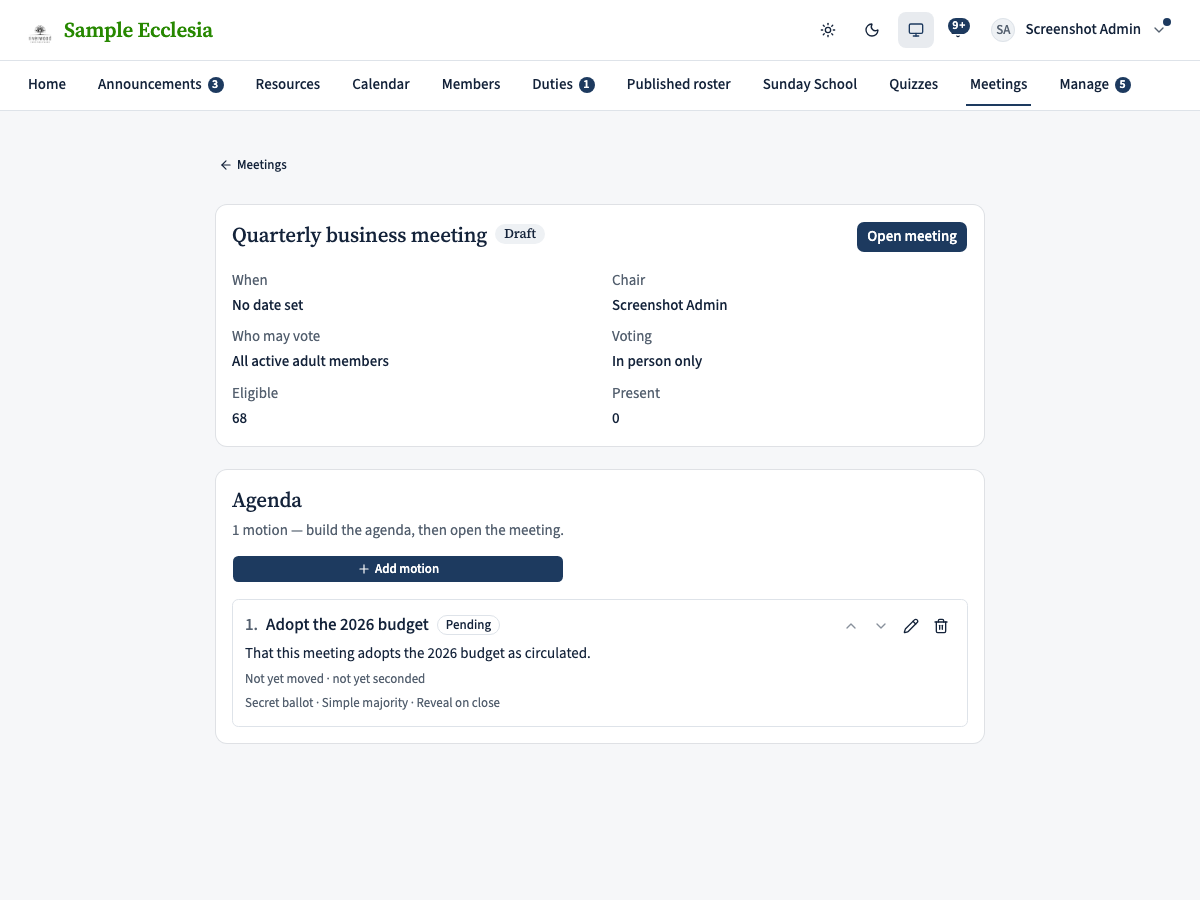Switch to dark theme moon icon

tap(872, 30)
